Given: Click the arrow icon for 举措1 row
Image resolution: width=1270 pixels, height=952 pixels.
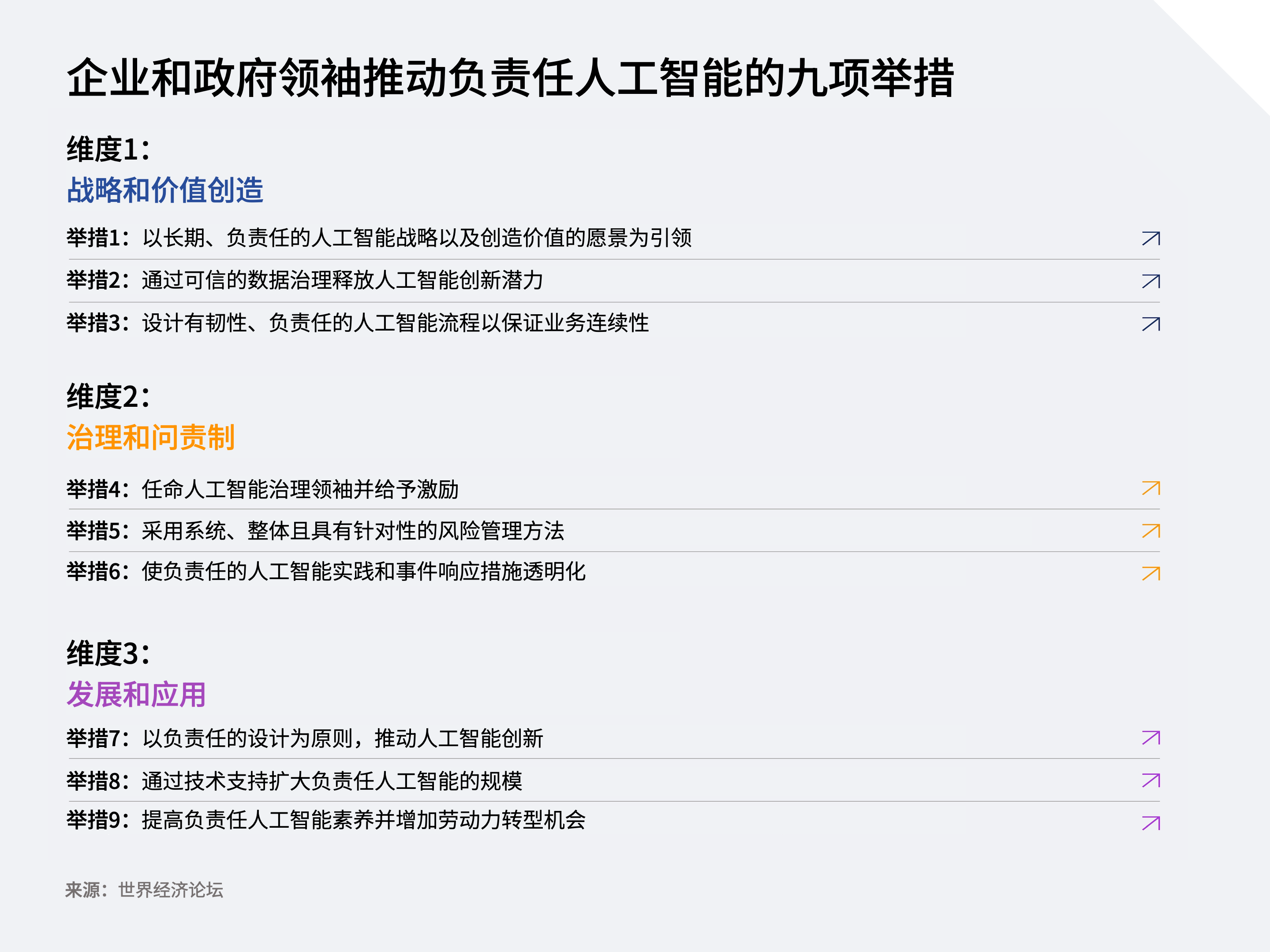Looking at the screenshot, I should pos(1150,238).
